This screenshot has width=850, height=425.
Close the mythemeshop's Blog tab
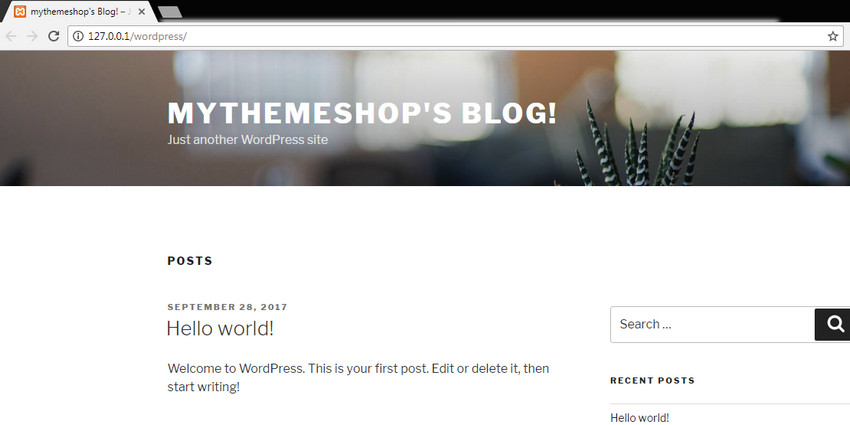tap(141, 11)
